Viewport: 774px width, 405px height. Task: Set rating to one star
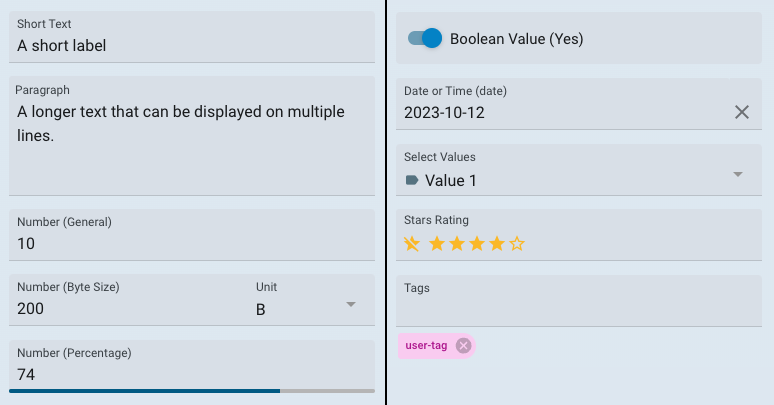[x=437, y=243]
